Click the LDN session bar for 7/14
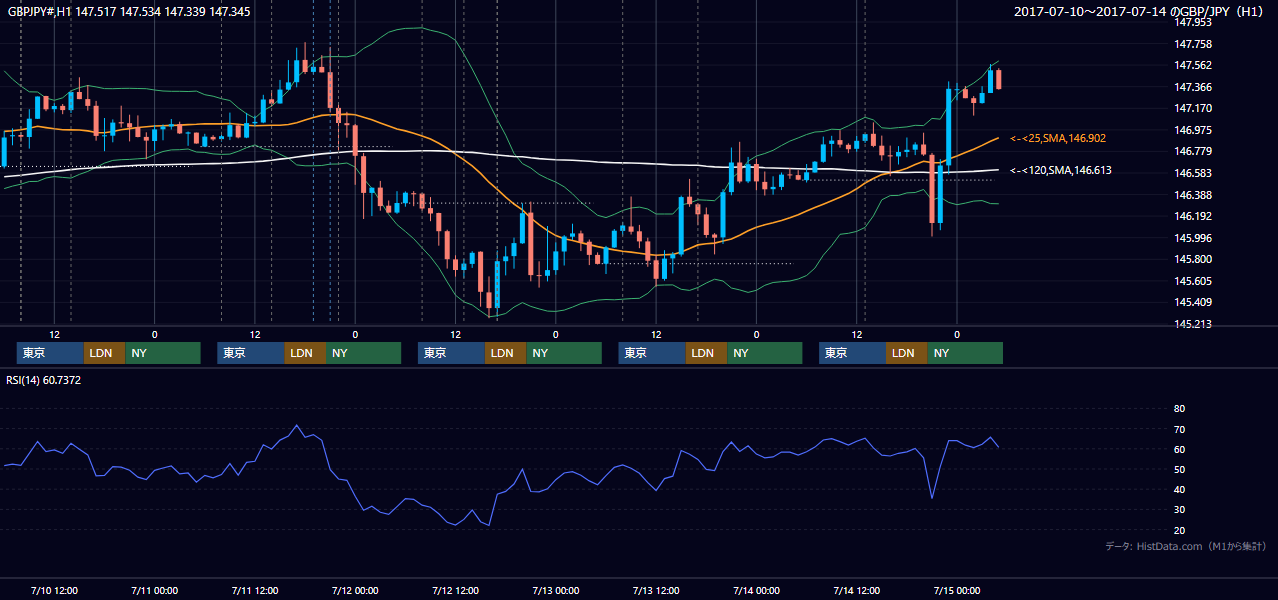The image size is (1278, 600). pos(906,353)
